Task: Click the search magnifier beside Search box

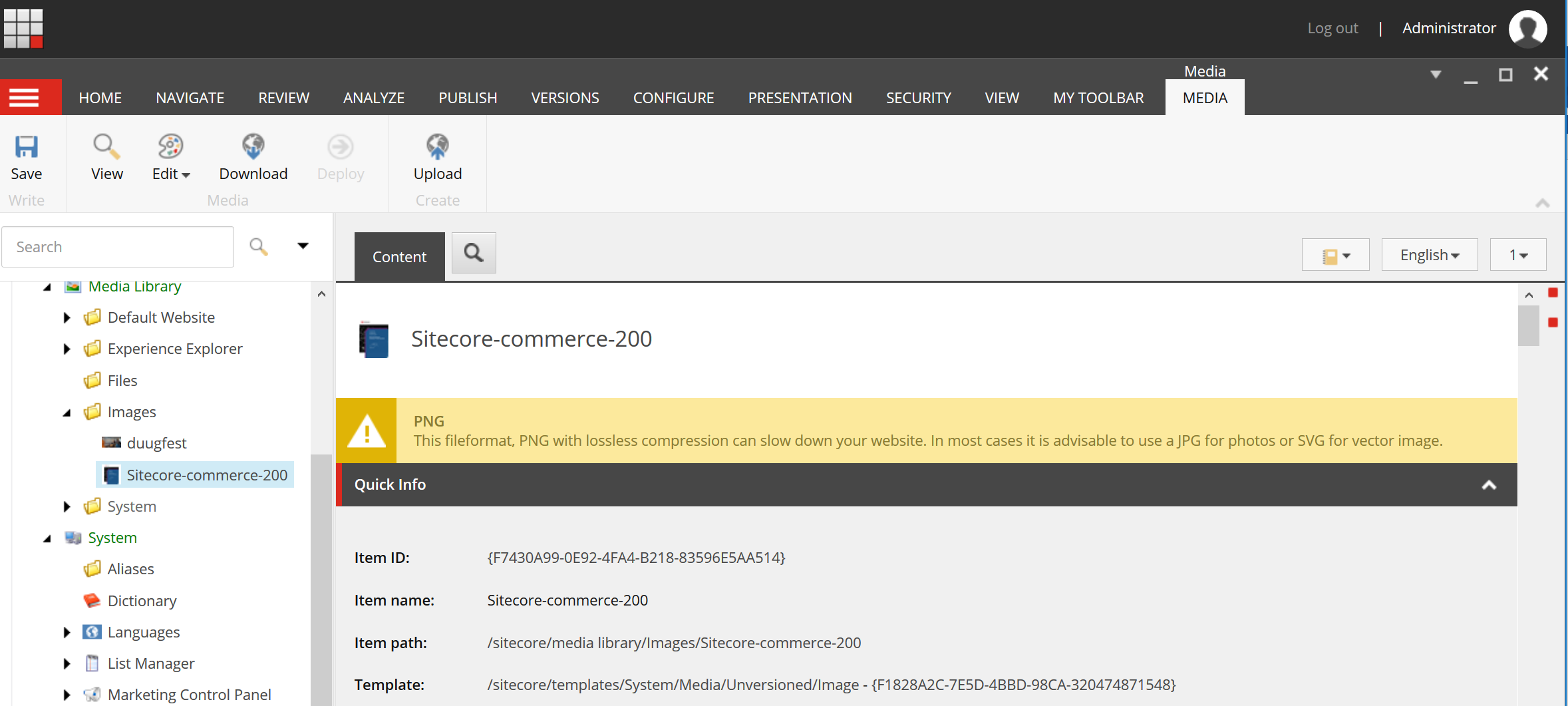Action: point(259,247)
